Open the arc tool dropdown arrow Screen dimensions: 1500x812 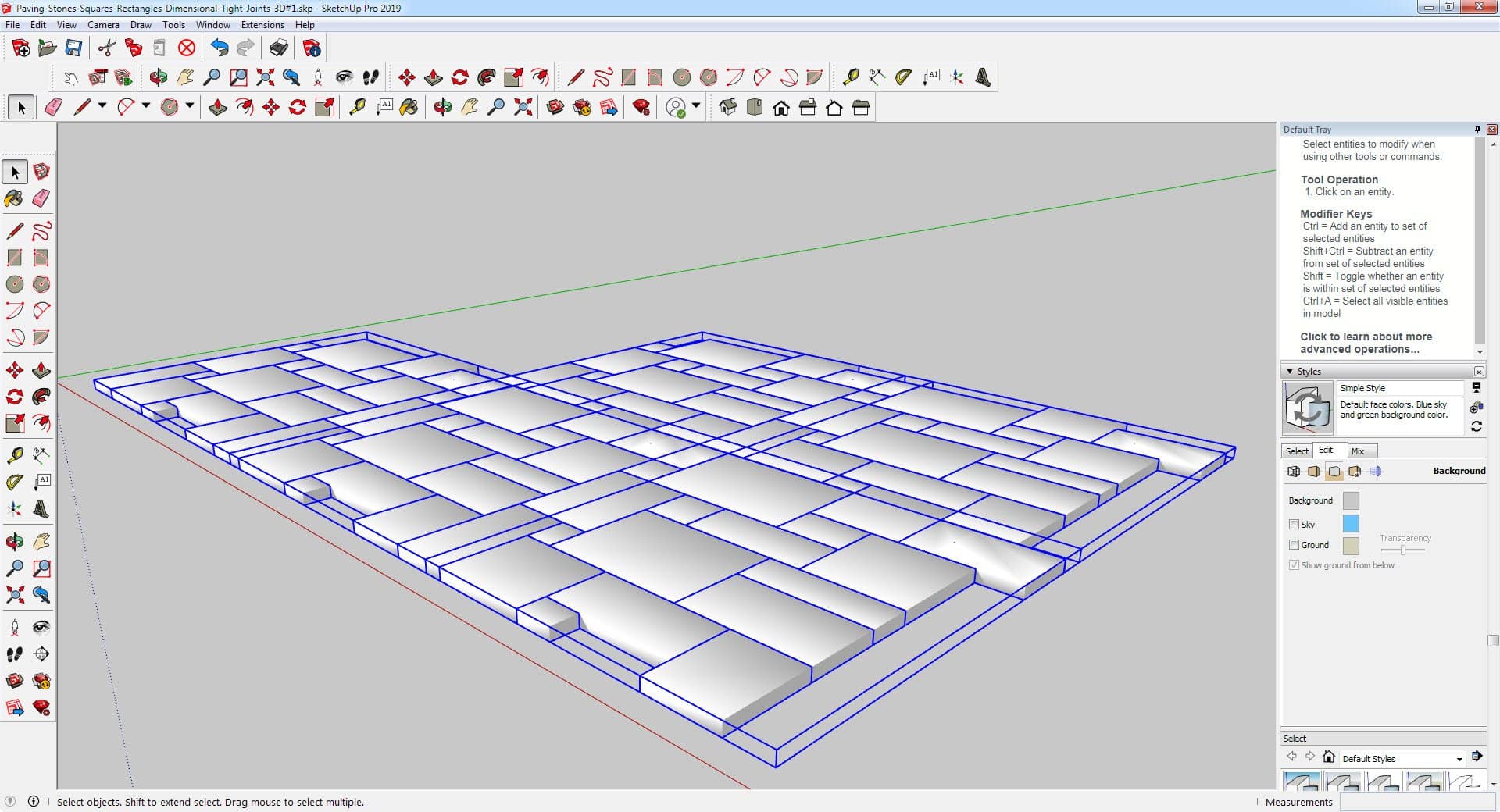tap(145, 106)
